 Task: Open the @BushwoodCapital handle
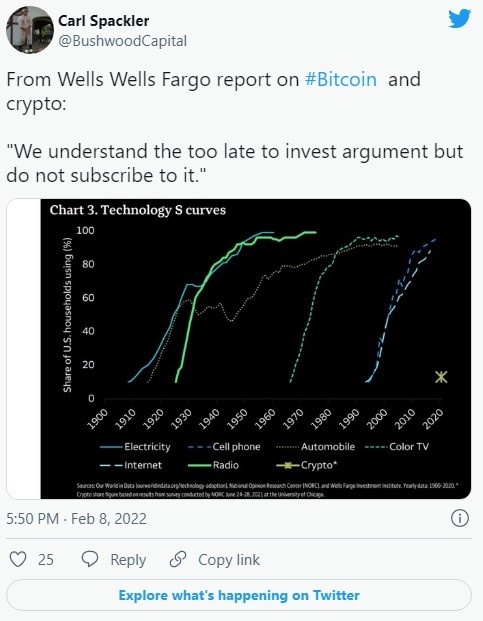(x=123, y=41)
